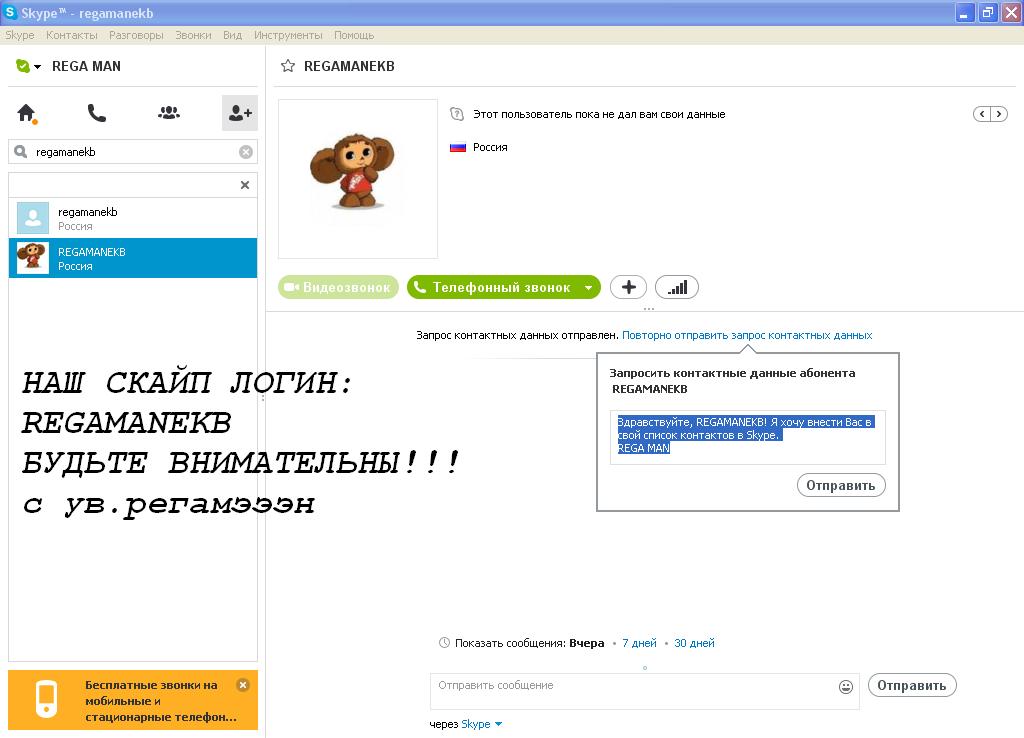Click the Отправить сообщение input field

pyautogui.click(x=633, y=691)
